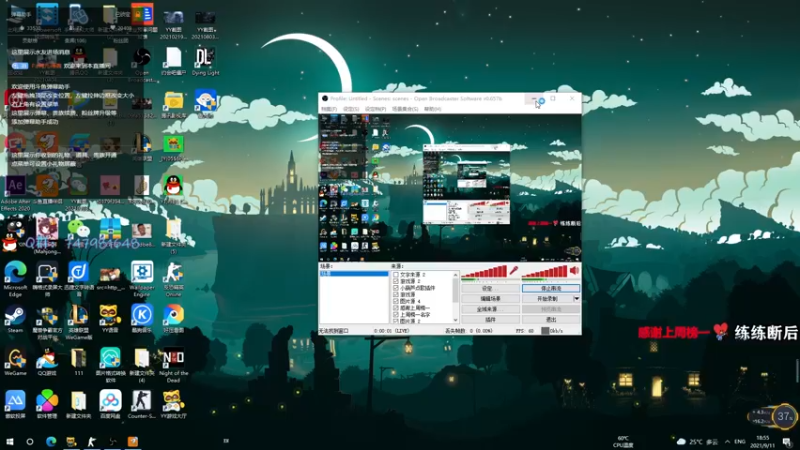Open the first menu (F) in OBS
Image resolution: width=800 pixels, height=450 pixels.
[329, 109]
